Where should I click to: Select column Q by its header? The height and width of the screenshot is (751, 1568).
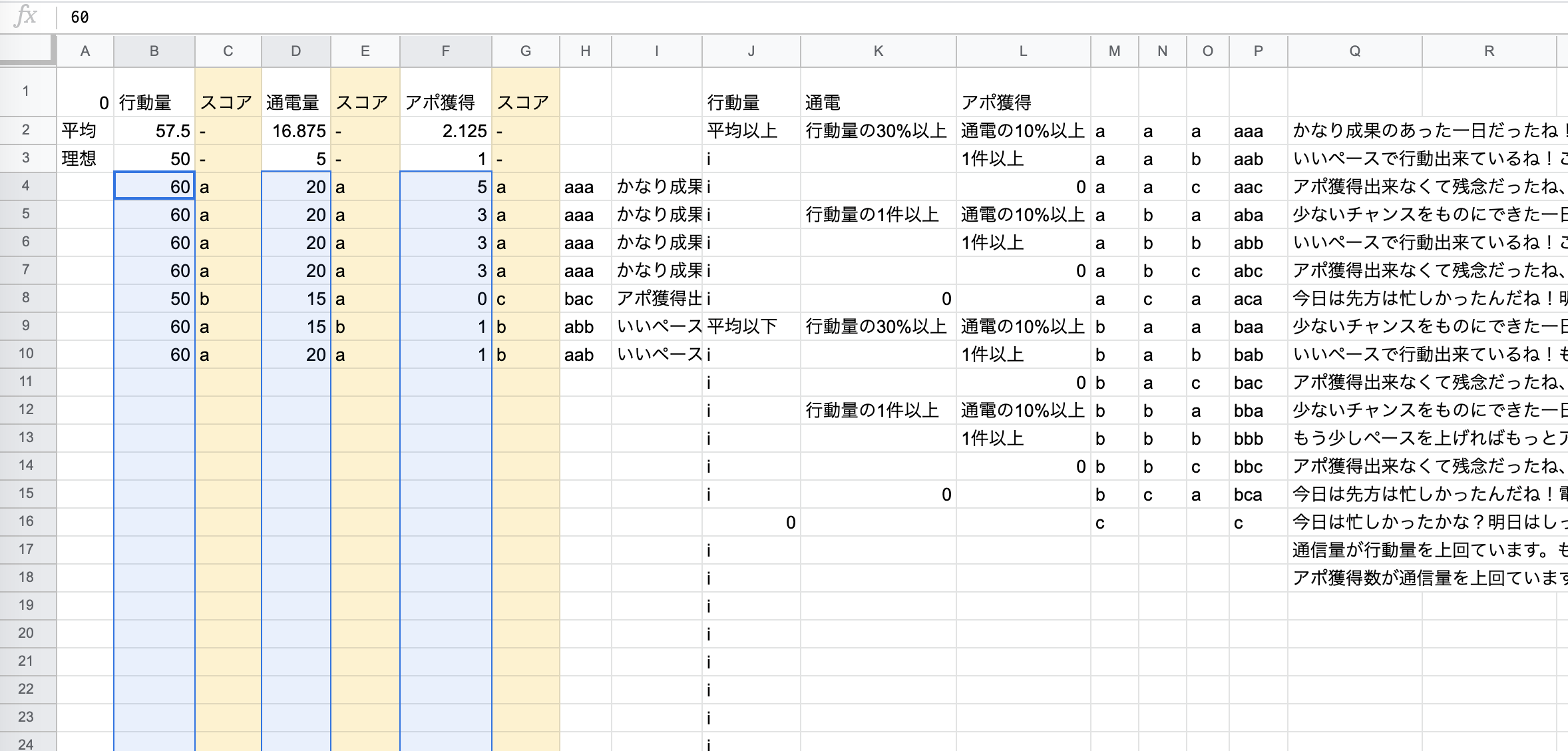coord(1355,51)
